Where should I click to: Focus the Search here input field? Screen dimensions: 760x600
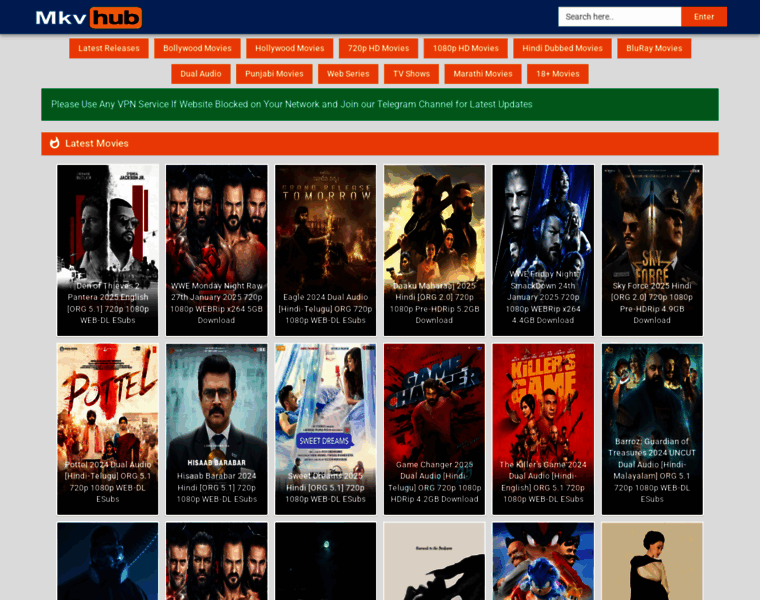coord(619,16)
